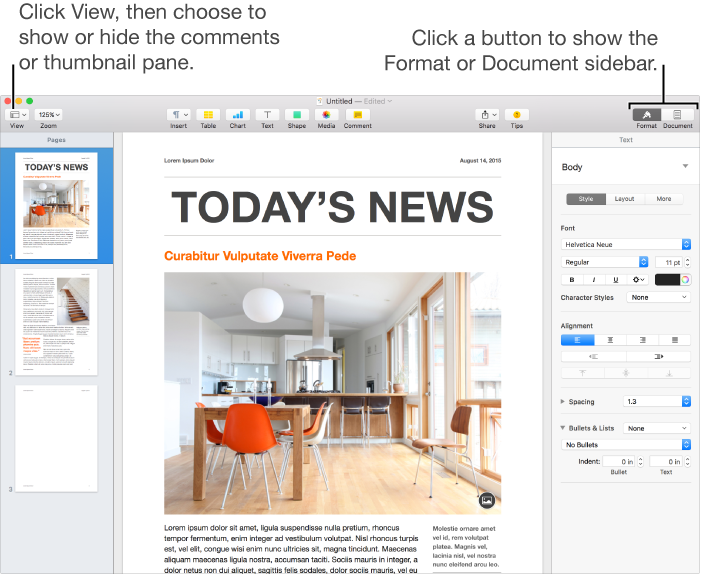Close the window with red button

[x=7, y=101]
